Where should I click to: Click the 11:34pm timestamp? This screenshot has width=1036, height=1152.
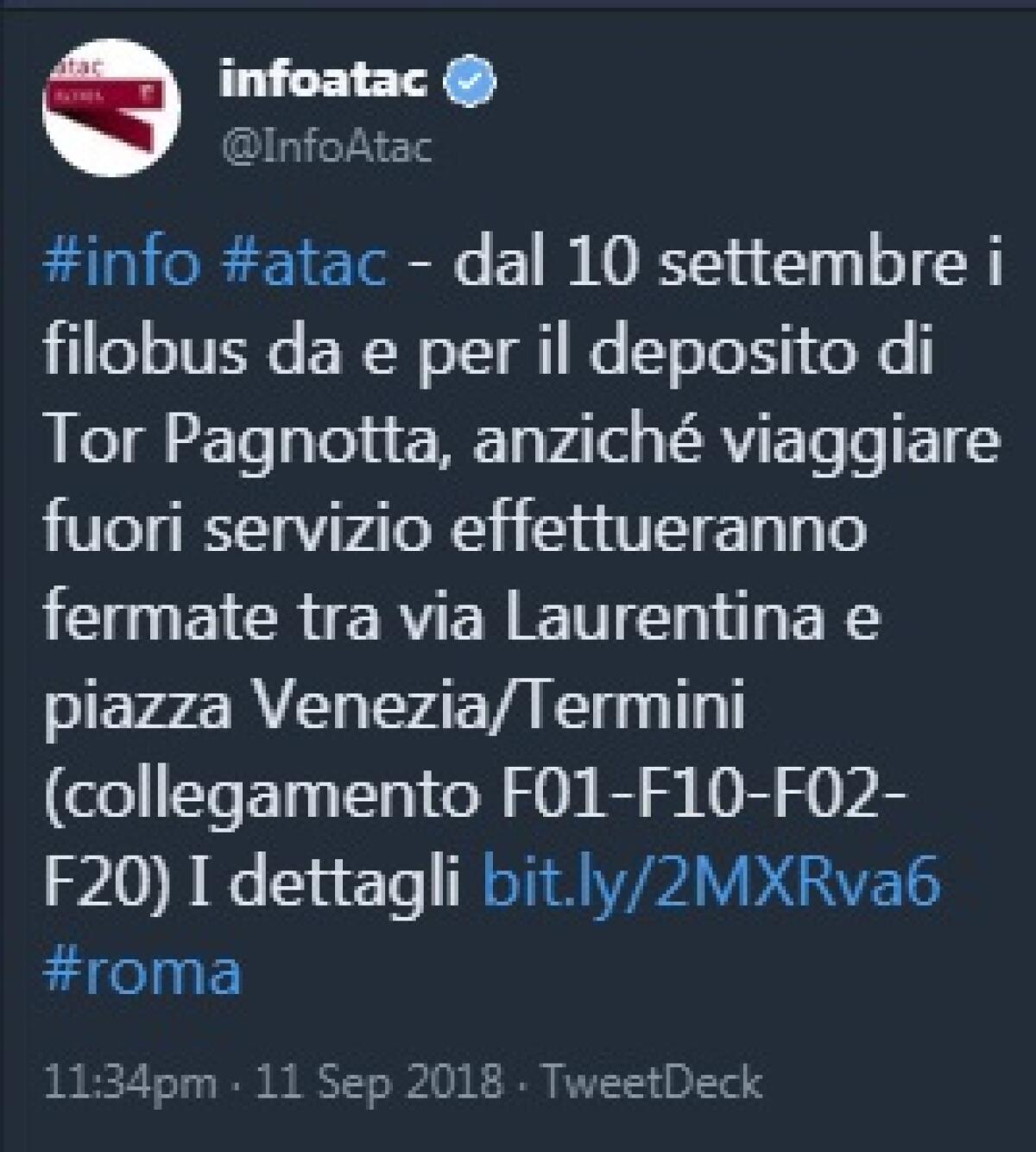pyautogui.click(x=129, y=1083)
